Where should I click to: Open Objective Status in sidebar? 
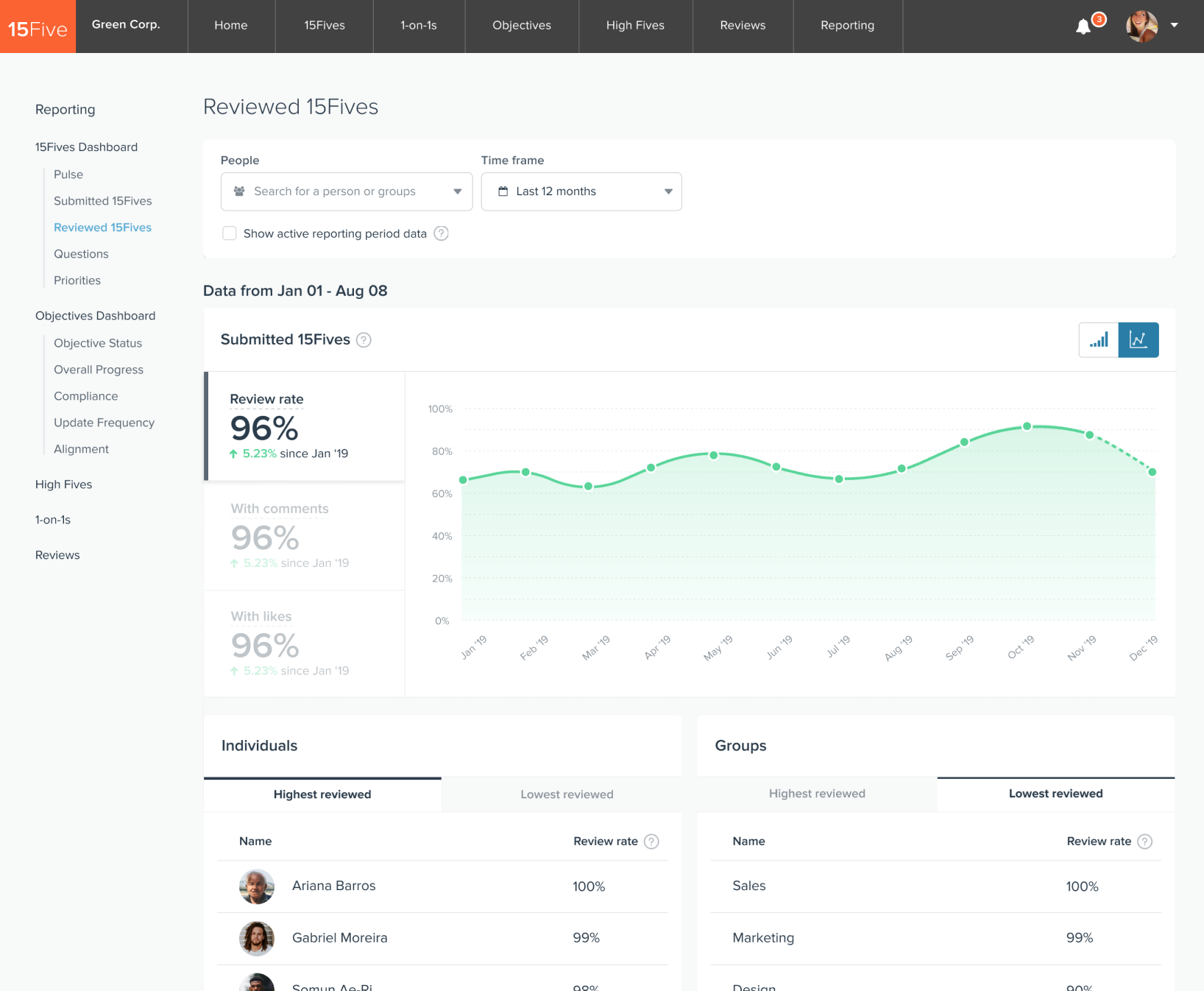coord(98,343)
